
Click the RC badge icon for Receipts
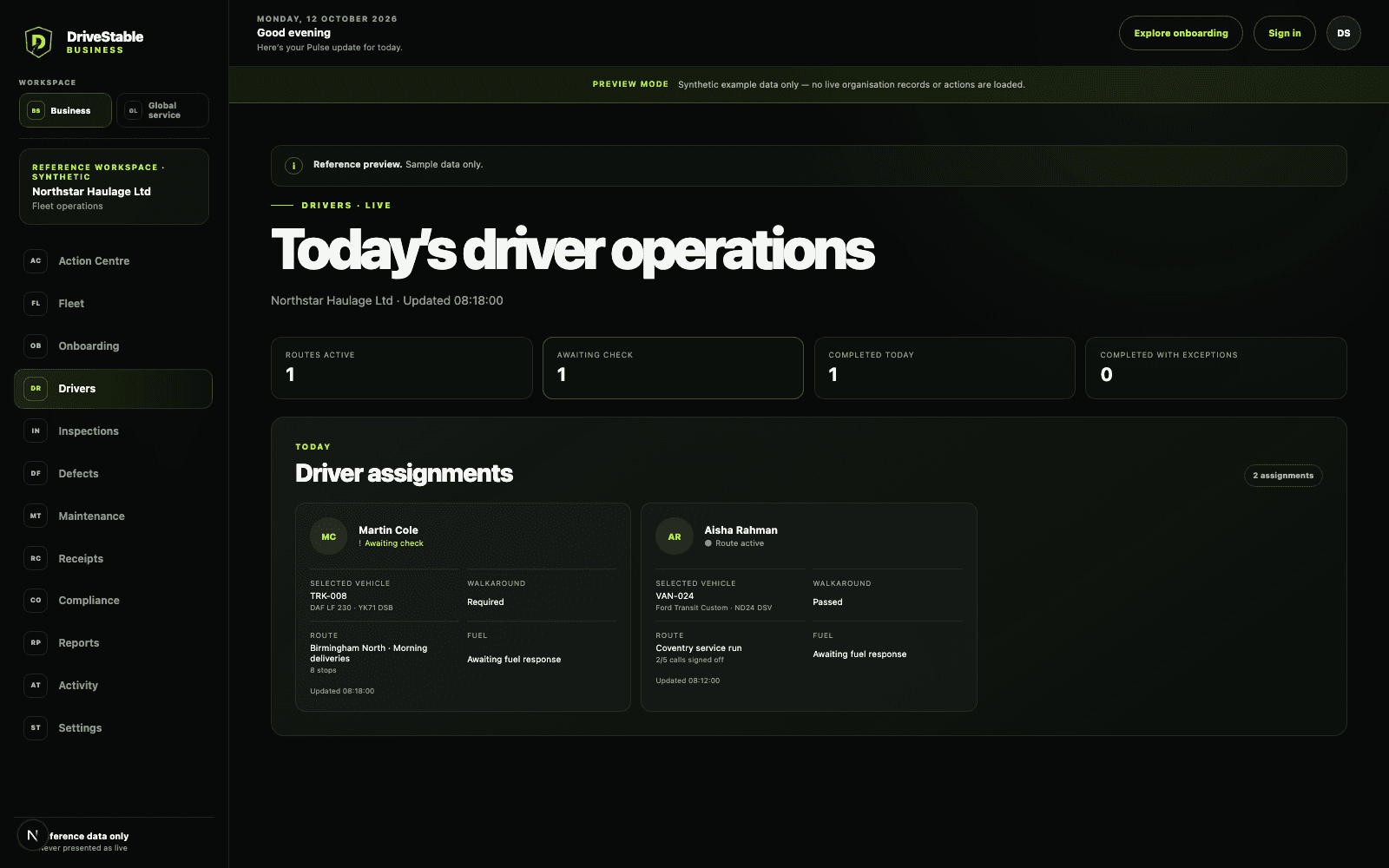(x=36, y=558)
